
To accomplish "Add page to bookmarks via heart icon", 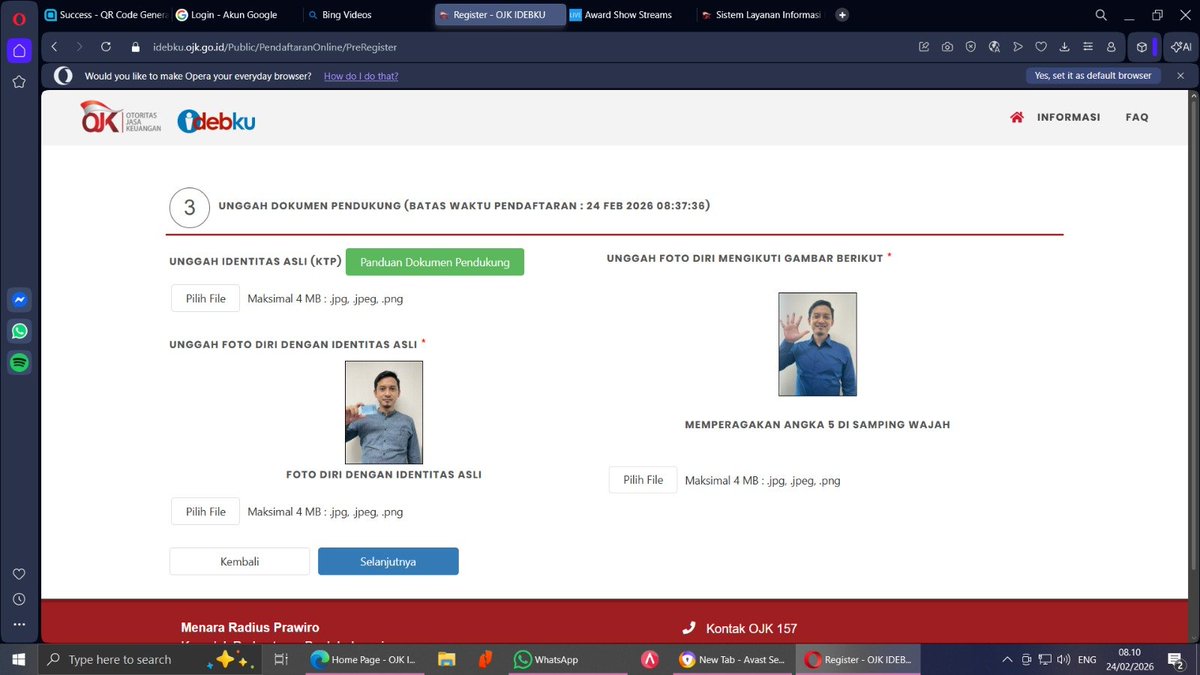I will [x=1040, y=46].
